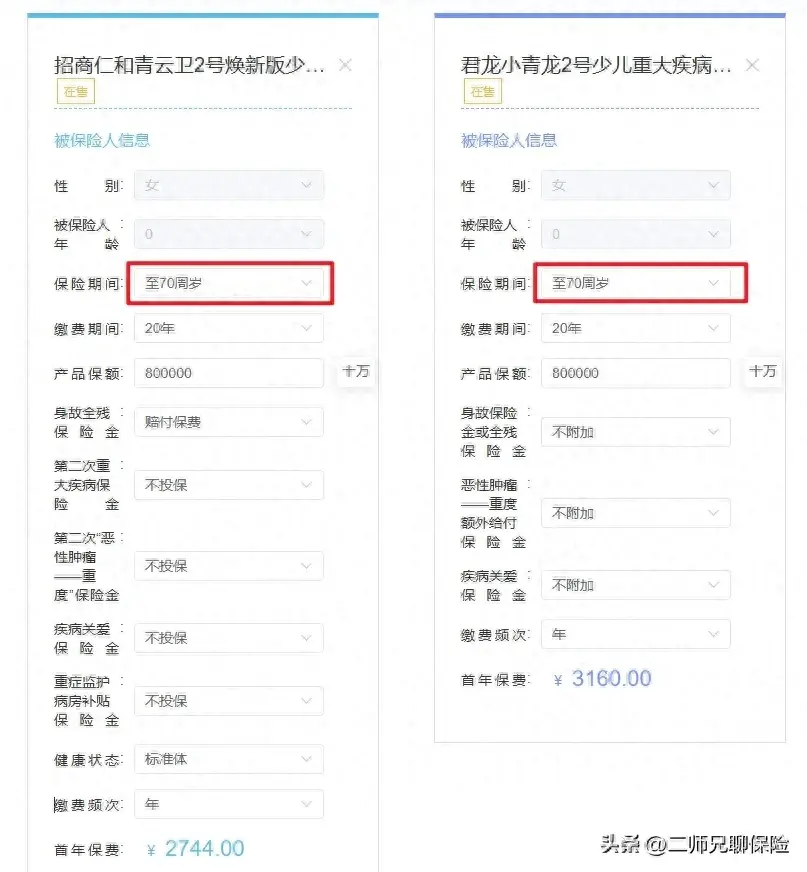This screenshot has height=872, width=807.
Task: Open the 重症监护病房补贴 dropdown
Action: (228, 700)
